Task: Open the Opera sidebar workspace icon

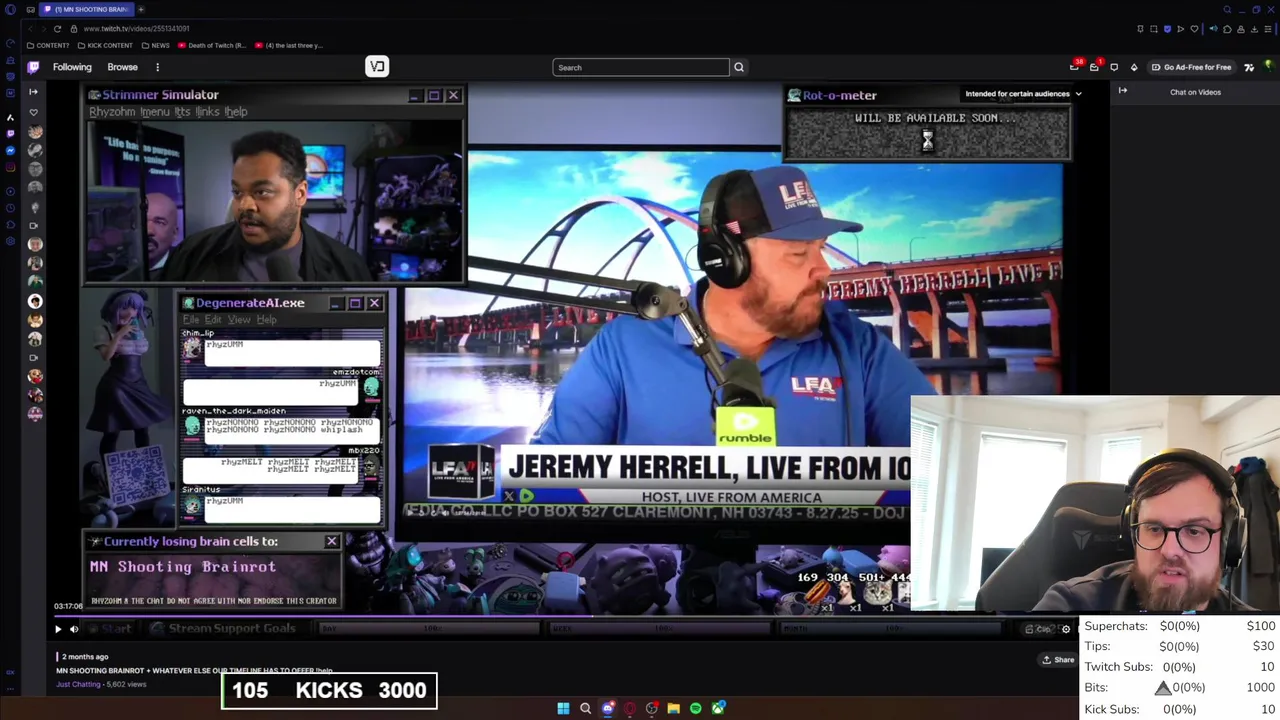Action: pos(31,10)
